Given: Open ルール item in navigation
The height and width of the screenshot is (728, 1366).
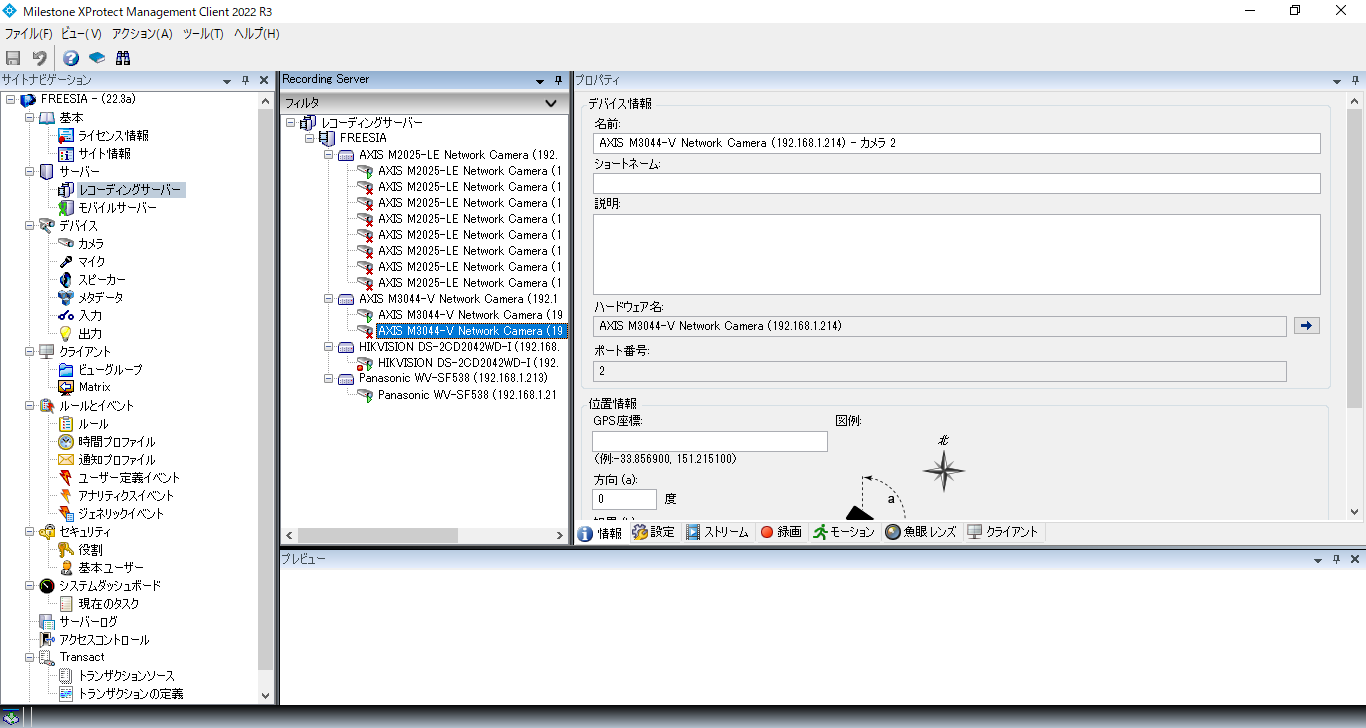Looking at the screenshot, I should (x=93, y=424).
